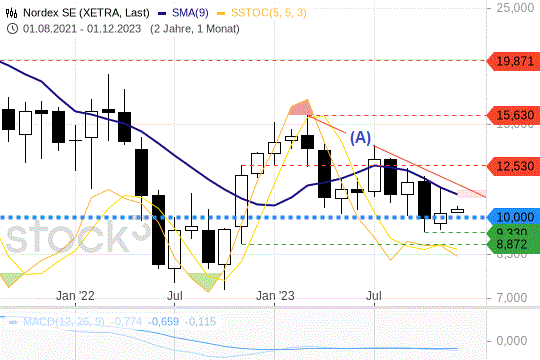Click the MACD value -0,115
This screenshot has height=360, width=540.
200,322
